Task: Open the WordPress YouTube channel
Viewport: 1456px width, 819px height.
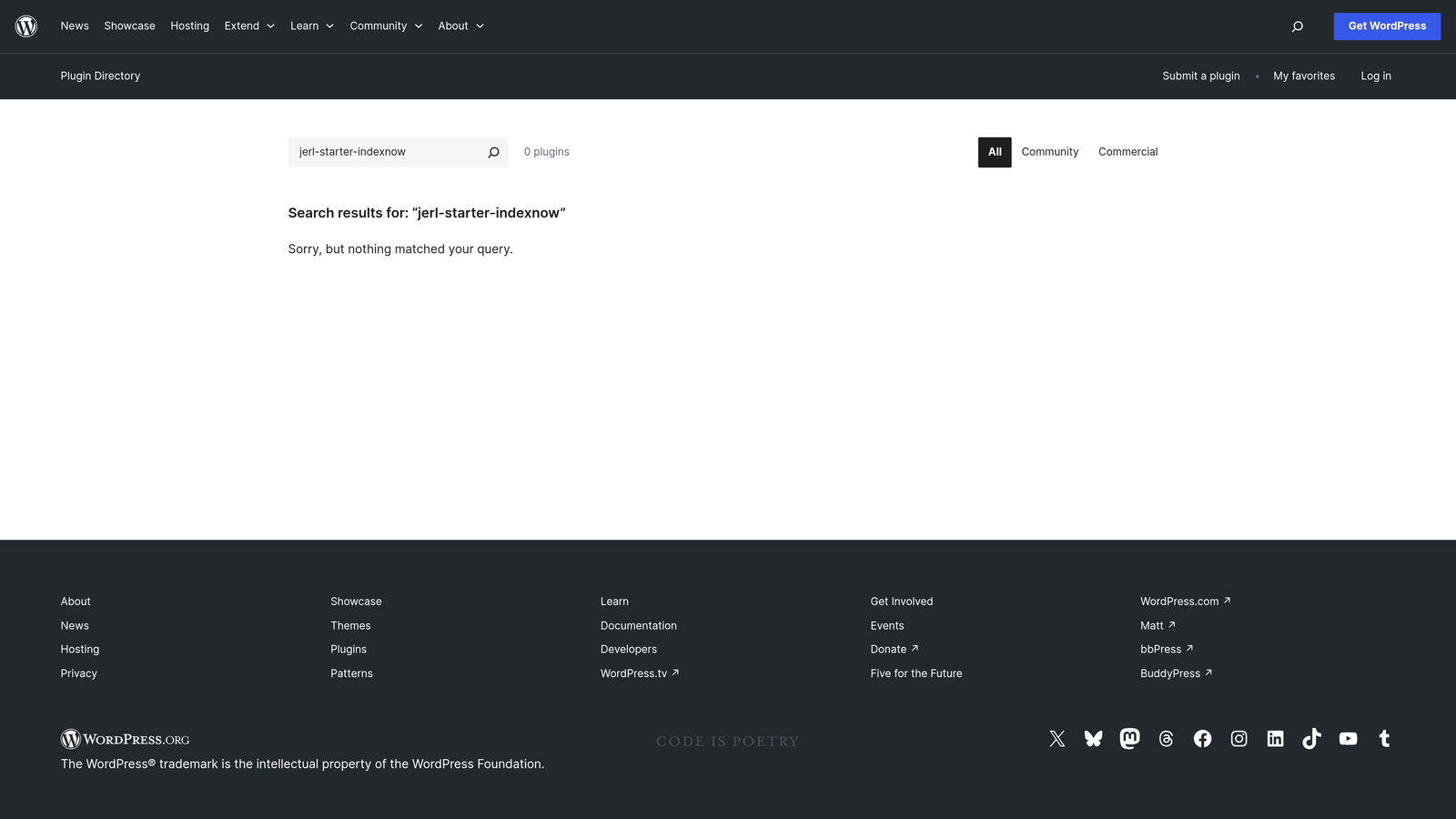Action: (x=1348, y=738)
